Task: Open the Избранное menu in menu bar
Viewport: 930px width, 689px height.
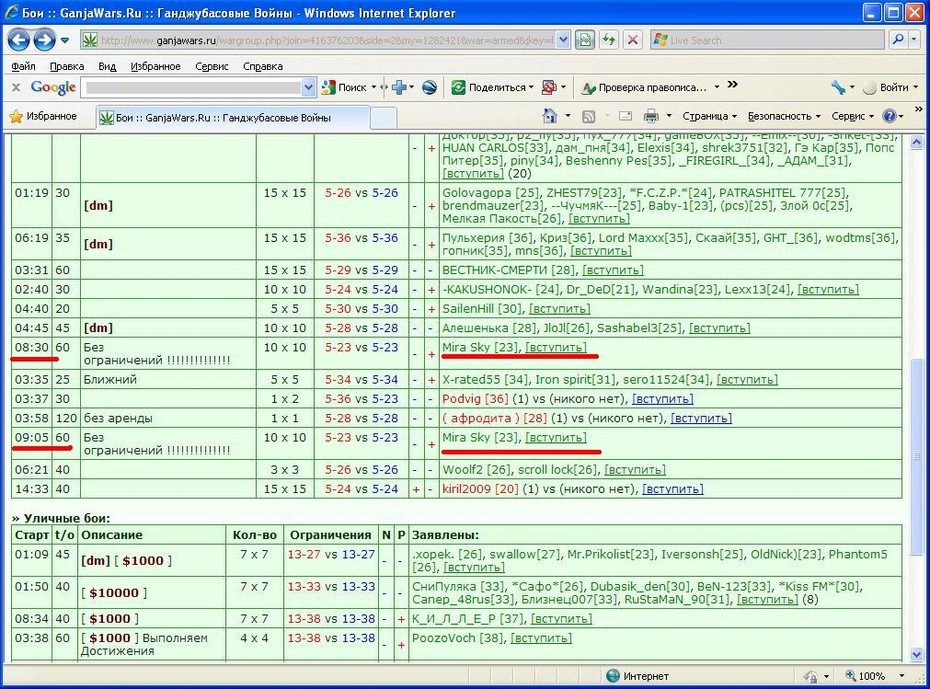Action: (155, 66)
